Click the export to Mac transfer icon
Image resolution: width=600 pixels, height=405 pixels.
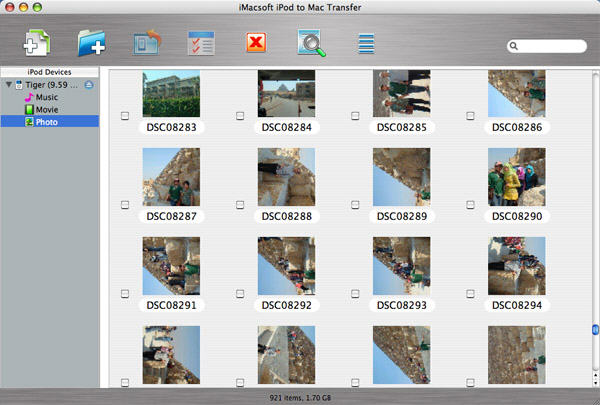(147, 42)
